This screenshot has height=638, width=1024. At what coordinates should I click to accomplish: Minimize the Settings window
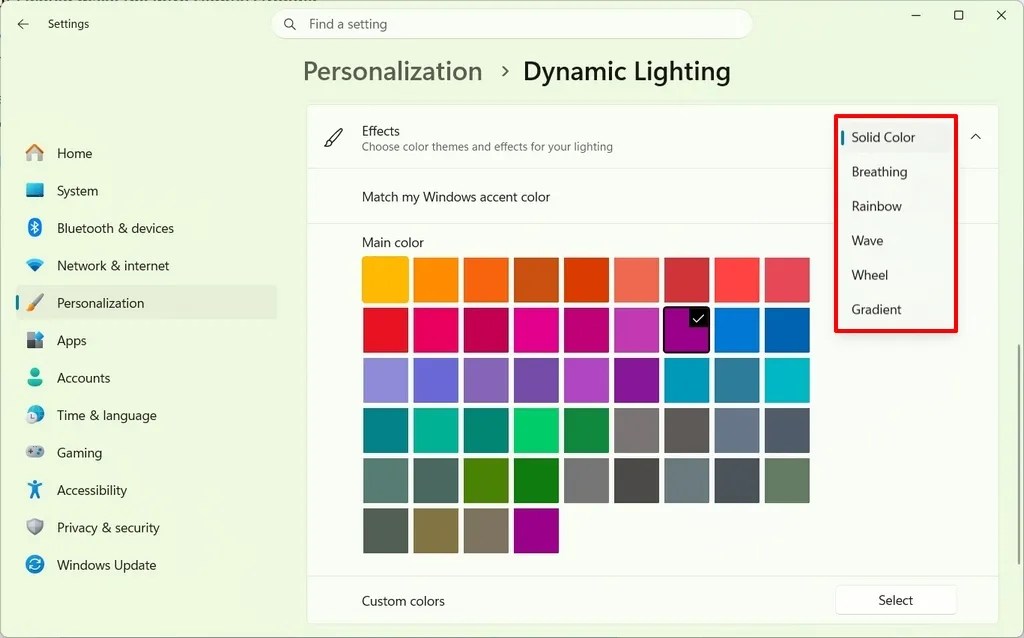(x=916, y=15)
